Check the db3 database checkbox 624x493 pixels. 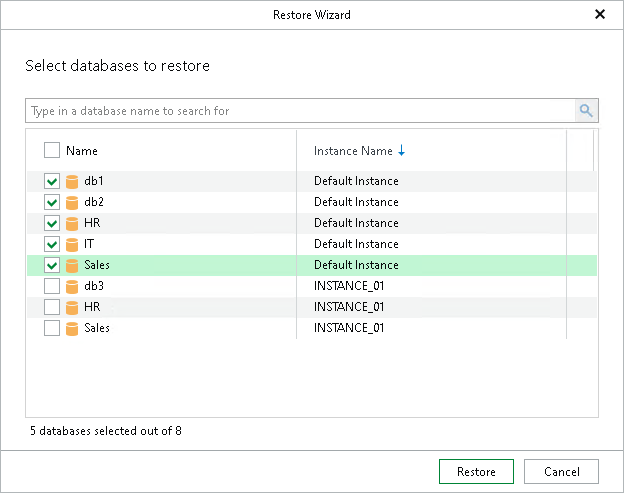(x=52, y=286)
